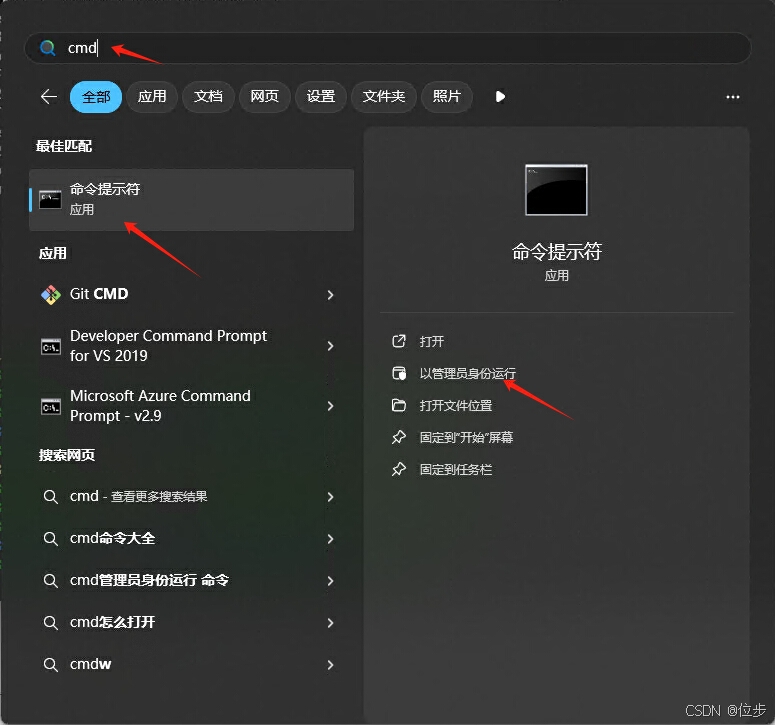Viewport: 775px width, 725px height.
Task: Open the Git CMD result
Action: tap(192, 295)
